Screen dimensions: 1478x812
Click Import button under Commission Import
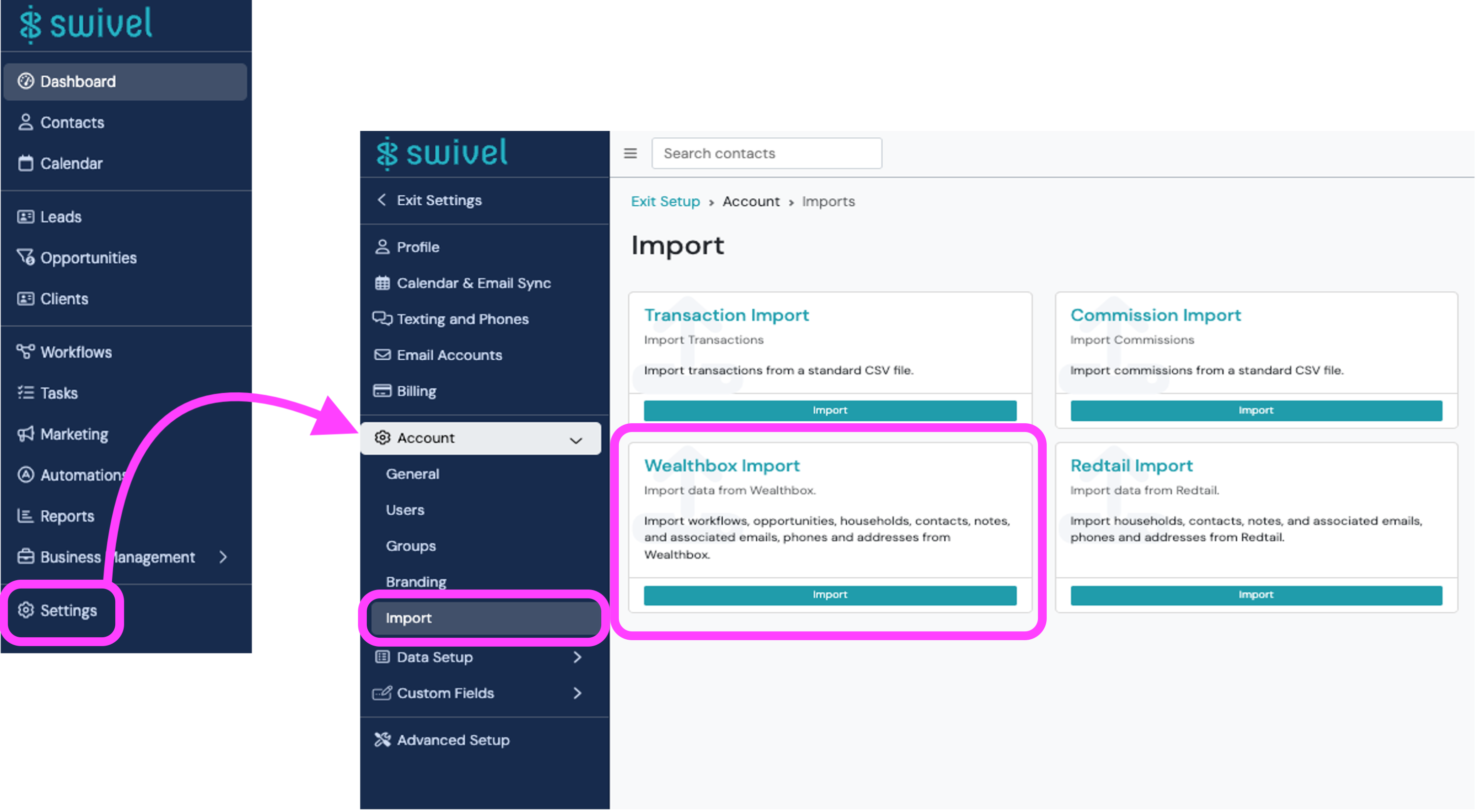pos(1256,410)
